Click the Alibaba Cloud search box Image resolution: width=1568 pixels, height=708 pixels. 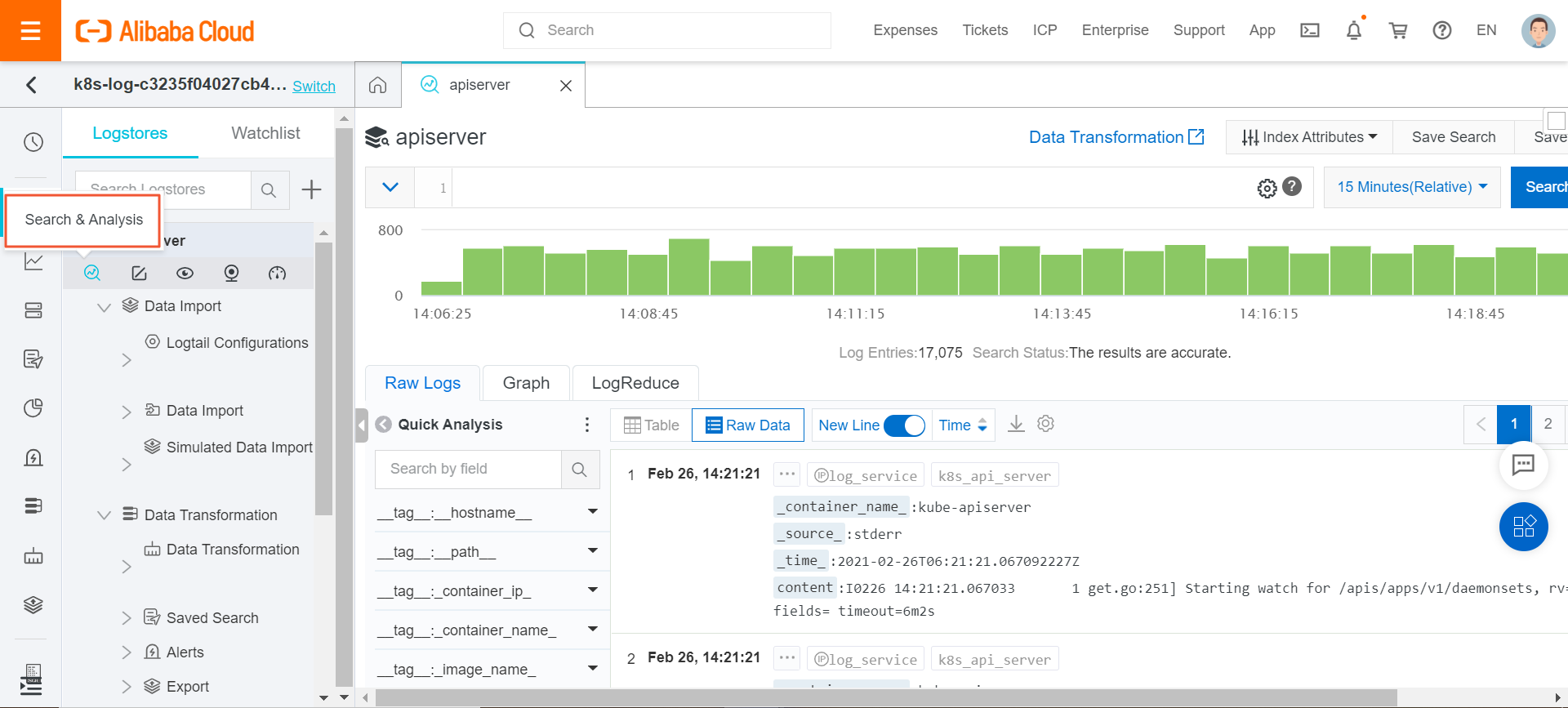tap(667, 30)
